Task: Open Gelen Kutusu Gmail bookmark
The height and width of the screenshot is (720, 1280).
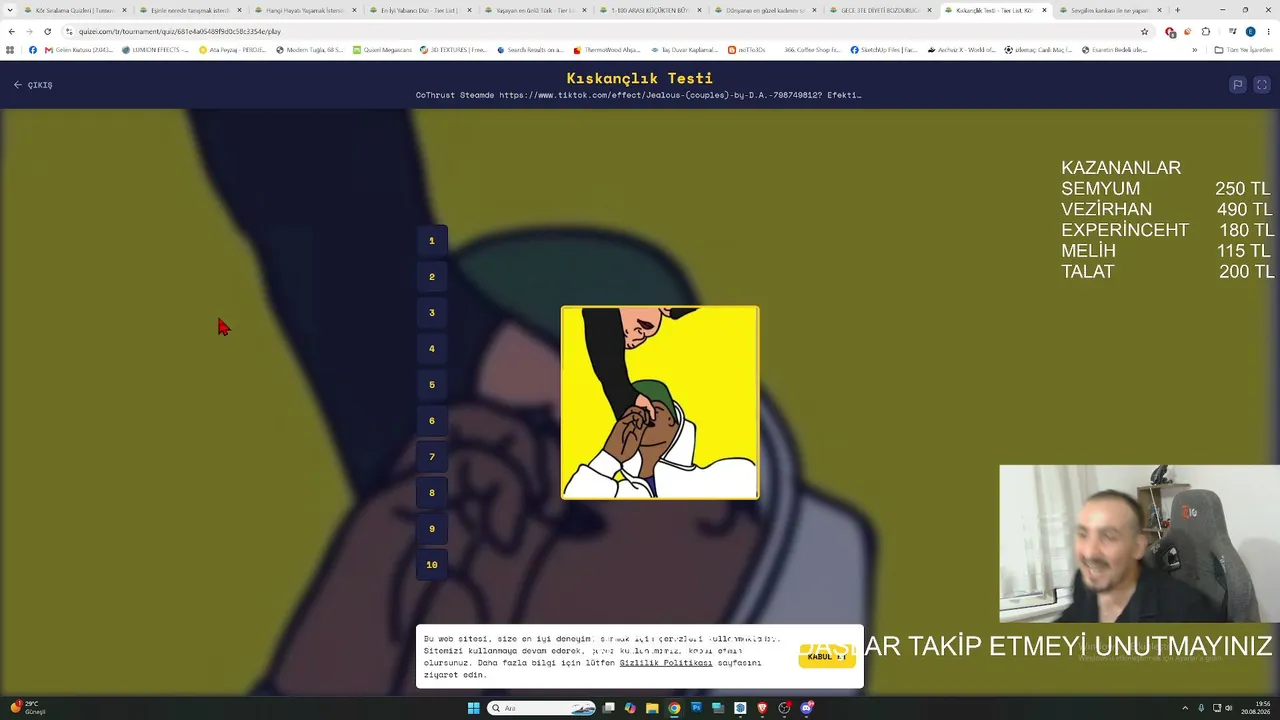Action: point(79,50)
